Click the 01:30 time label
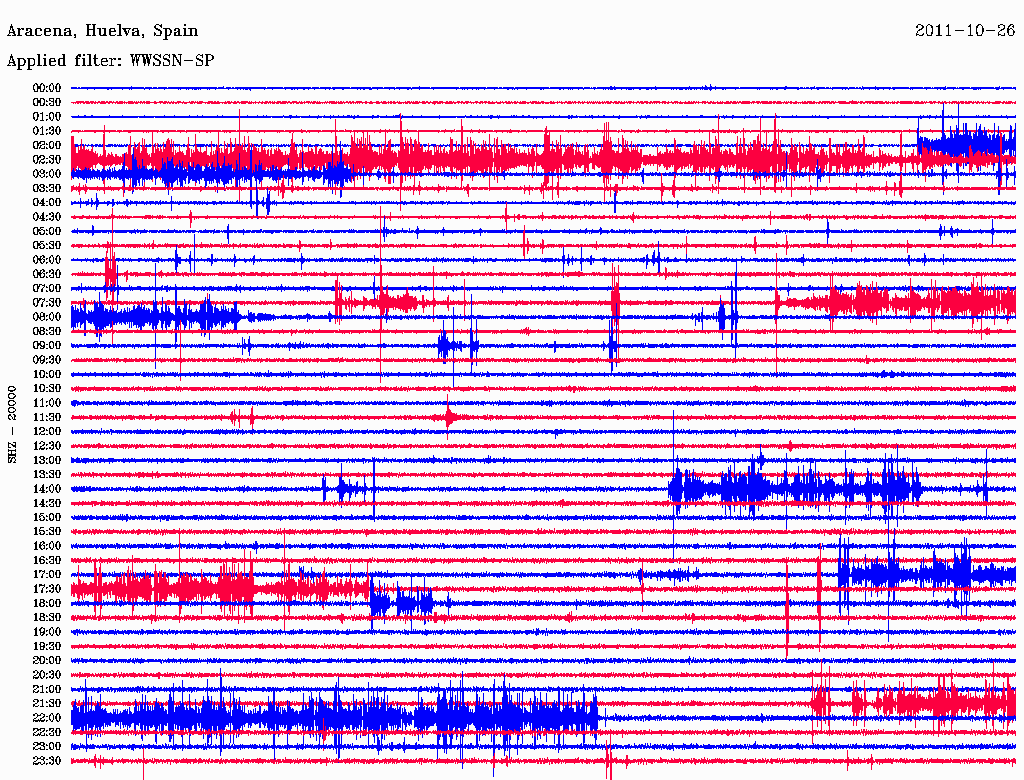This screenshot has width=1024, height=780. point(46,131)
